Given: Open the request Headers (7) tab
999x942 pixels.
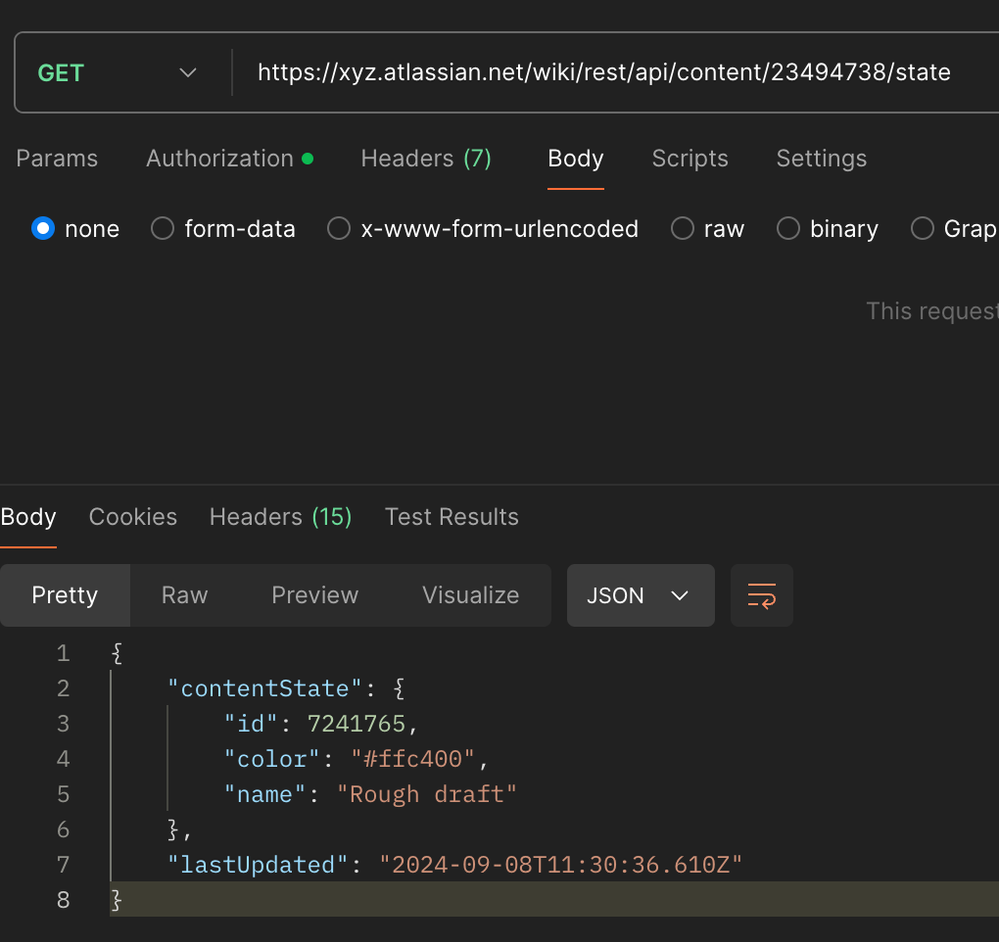Looking at the screenshot, I should point(426,159).
